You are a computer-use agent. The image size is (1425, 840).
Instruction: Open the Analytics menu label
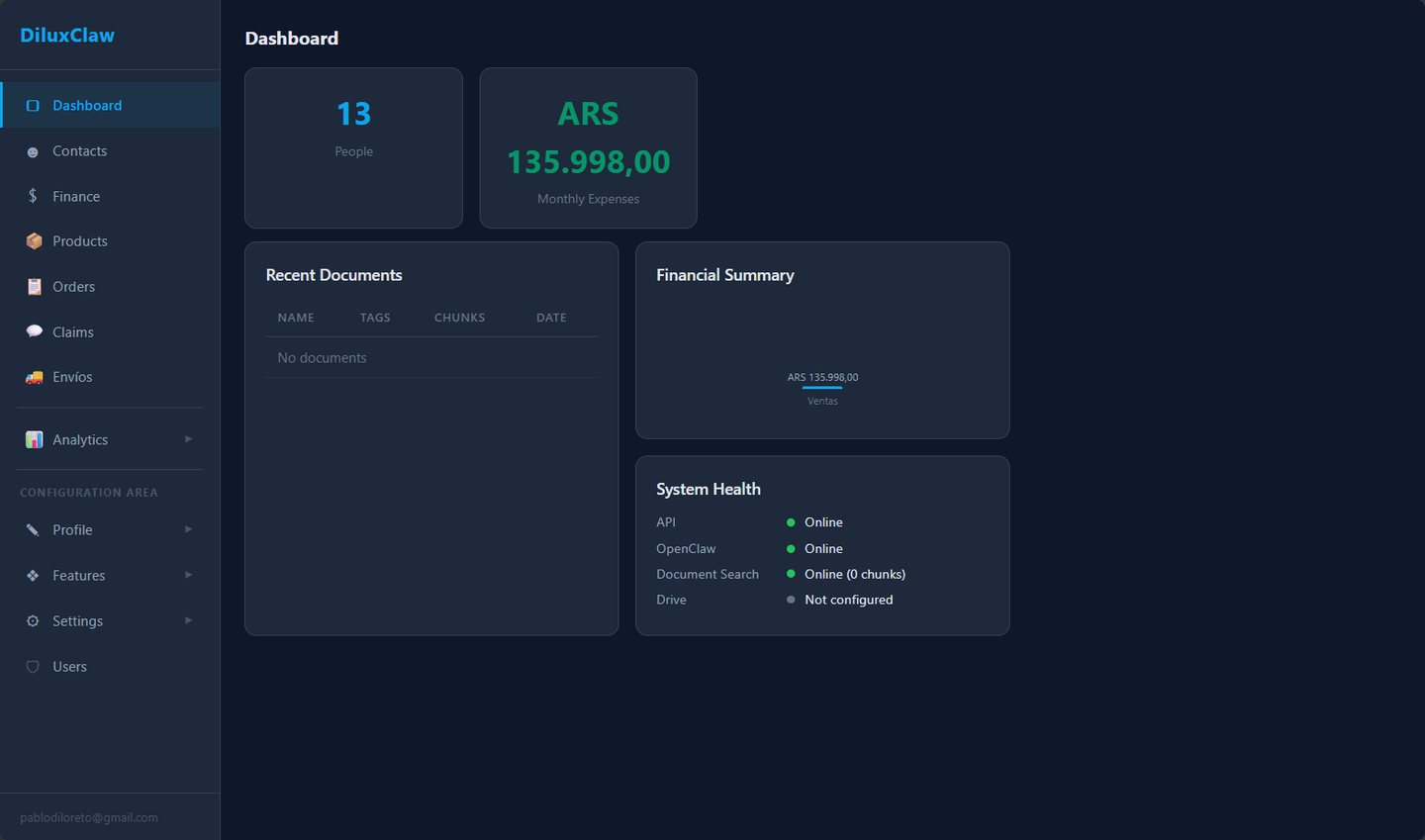point(80,440)
